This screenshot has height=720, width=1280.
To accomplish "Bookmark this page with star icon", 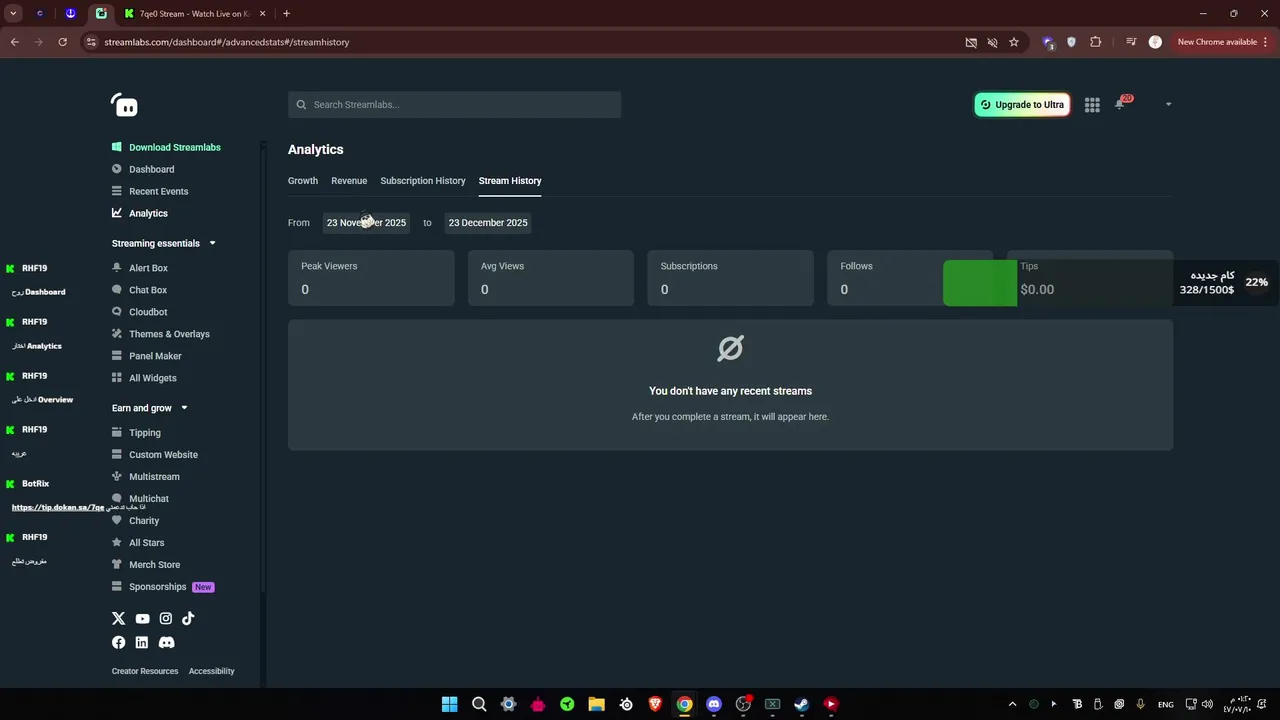I will tap(1014, 42).
